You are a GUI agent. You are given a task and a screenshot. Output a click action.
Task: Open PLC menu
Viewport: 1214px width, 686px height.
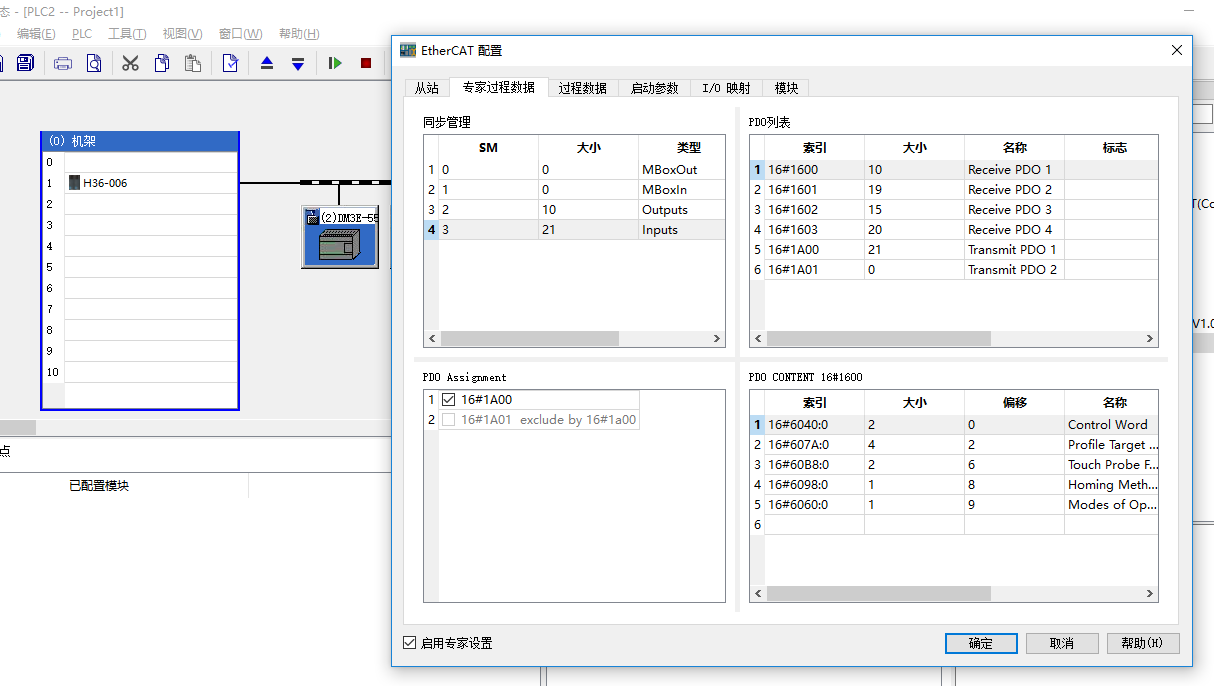pos(82,34)
